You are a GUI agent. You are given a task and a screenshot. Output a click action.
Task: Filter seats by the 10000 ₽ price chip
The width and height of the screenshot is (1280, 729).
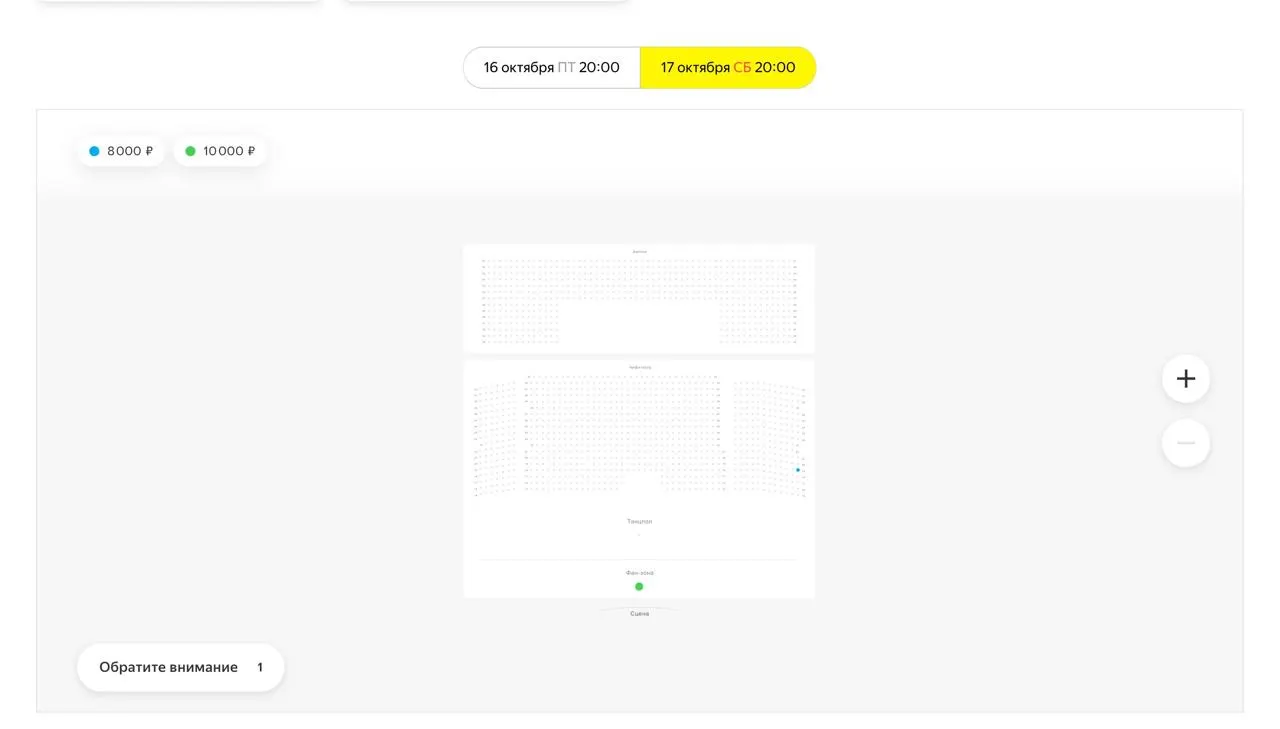tap(220, 151)
